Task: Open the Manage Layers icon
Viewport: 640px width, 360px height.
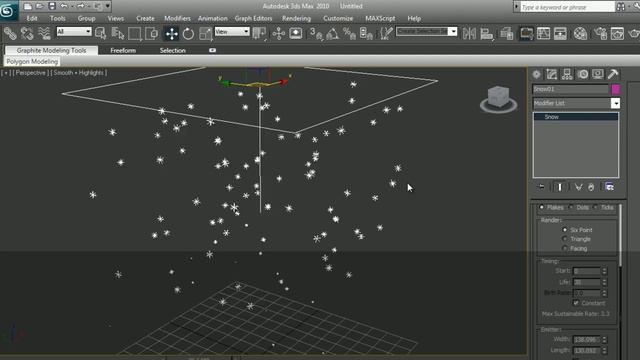Action: (x=507, y=33)
